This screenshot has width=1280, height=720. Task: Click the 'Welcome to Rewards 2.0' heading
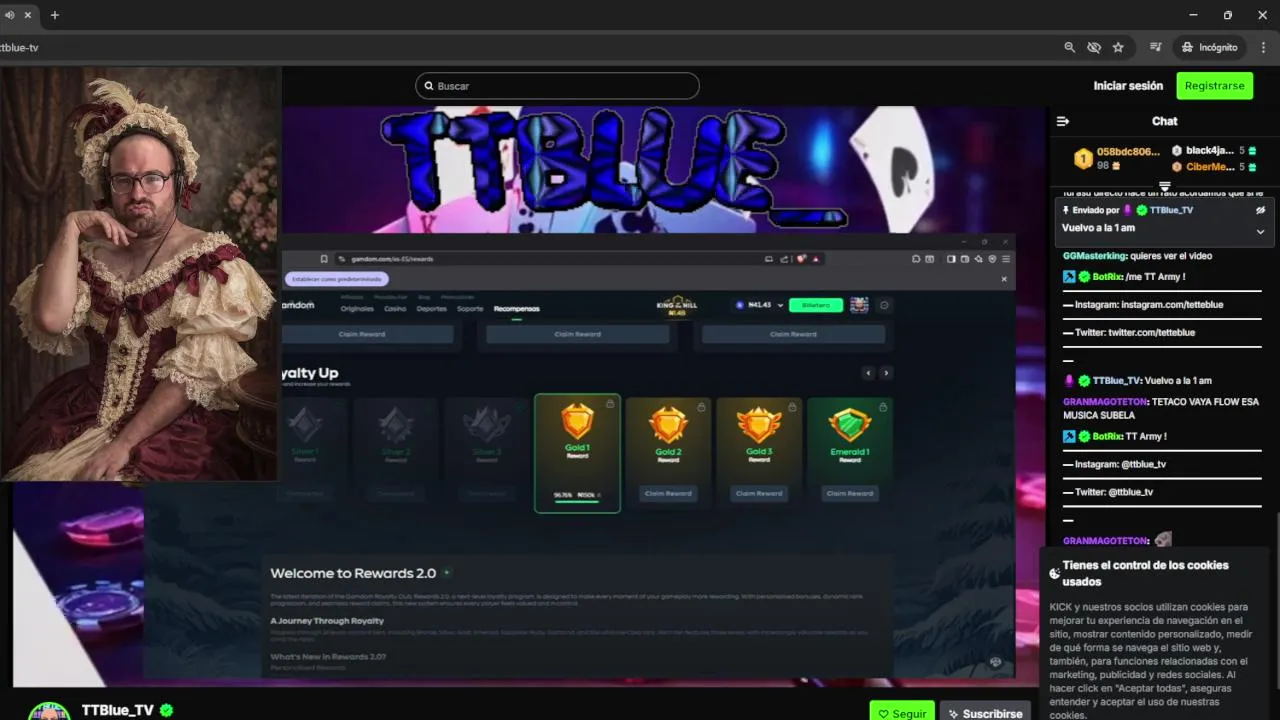(353, 573)
